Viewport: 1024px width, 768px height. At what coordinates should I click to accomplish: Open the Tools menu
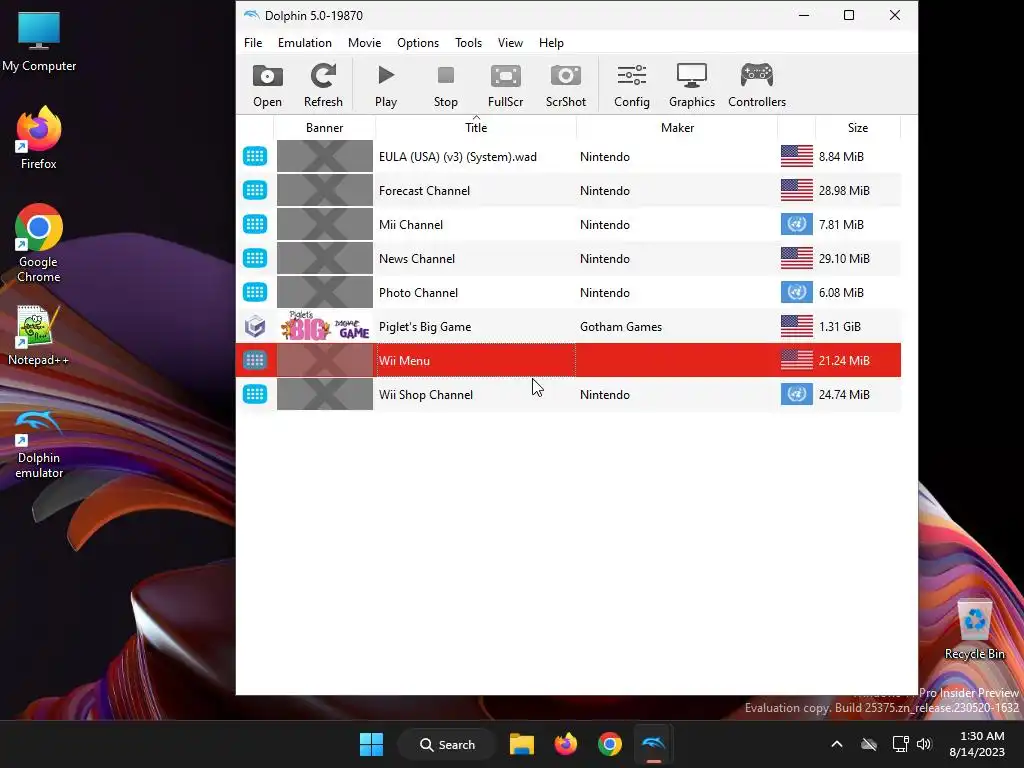click(468, 42)
